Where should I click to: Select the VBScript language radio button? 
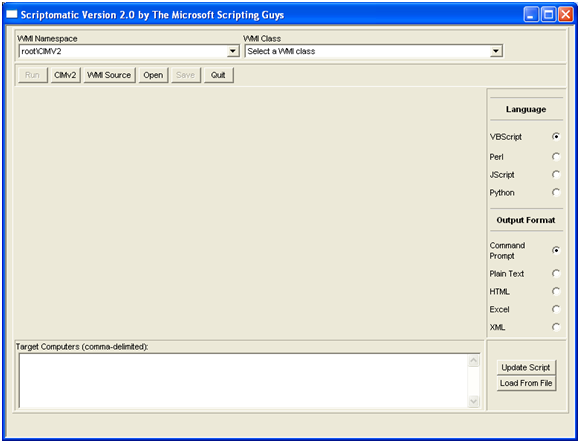click(x=556, y=136)
